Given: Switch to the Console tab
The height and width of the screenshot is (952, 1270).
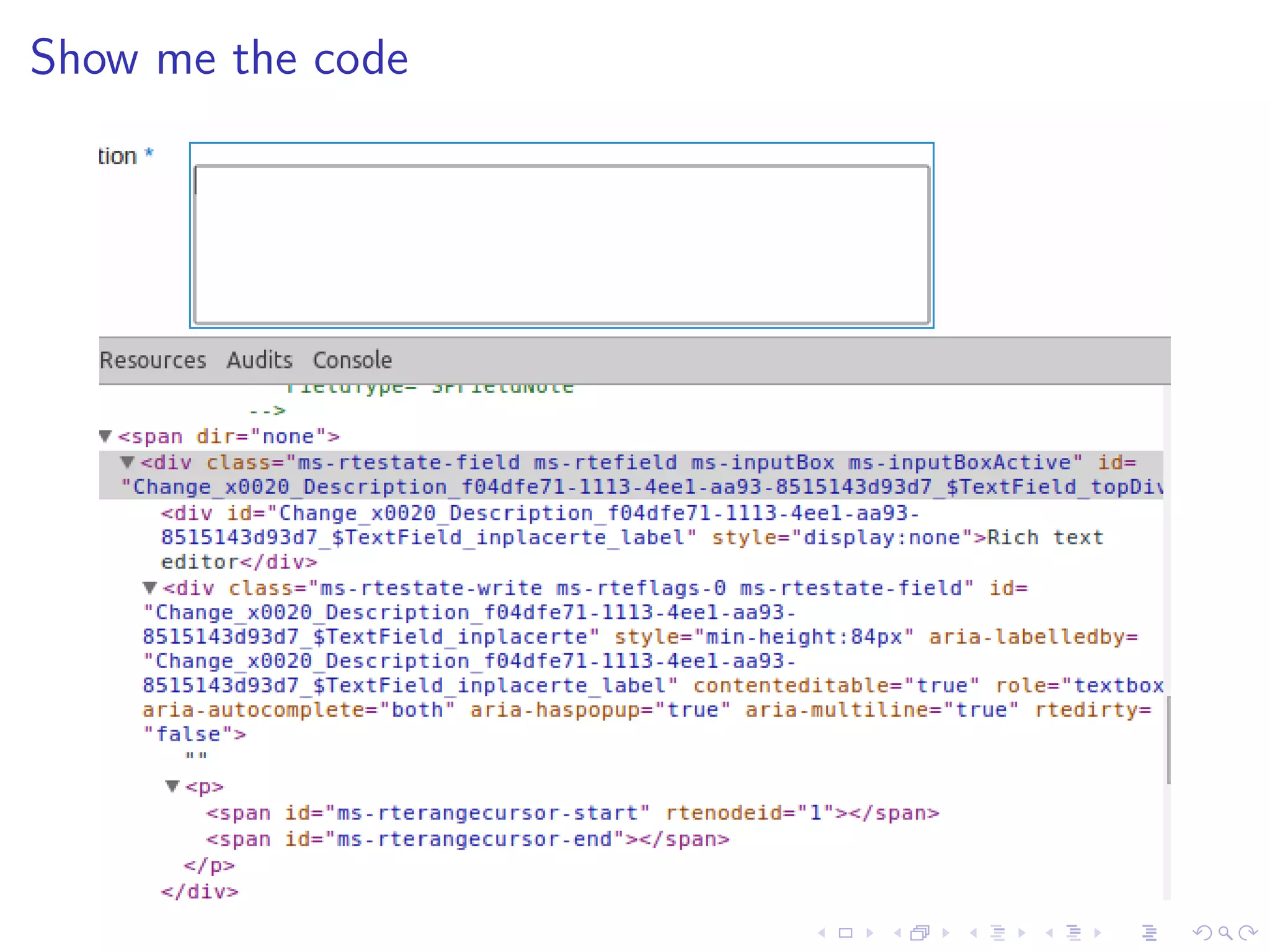Looking at the screenshot, I should tap(352, 360).
